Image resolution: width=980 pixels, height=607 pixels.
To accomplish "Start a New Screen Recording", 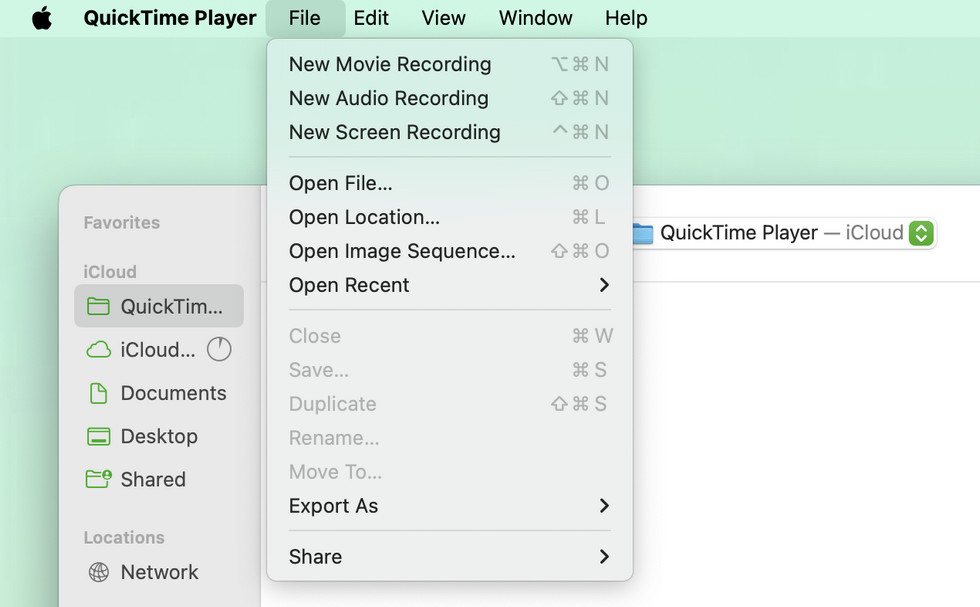I will coord(449,132).
